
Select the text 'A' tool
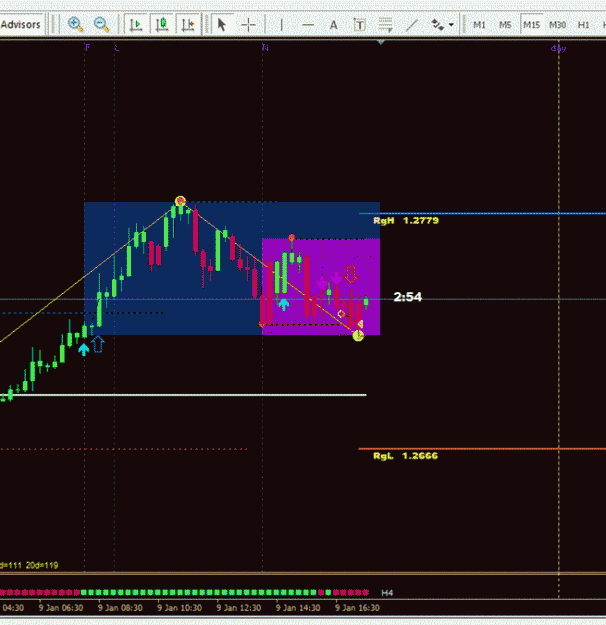pyautogui.click(x=333, y=25)
